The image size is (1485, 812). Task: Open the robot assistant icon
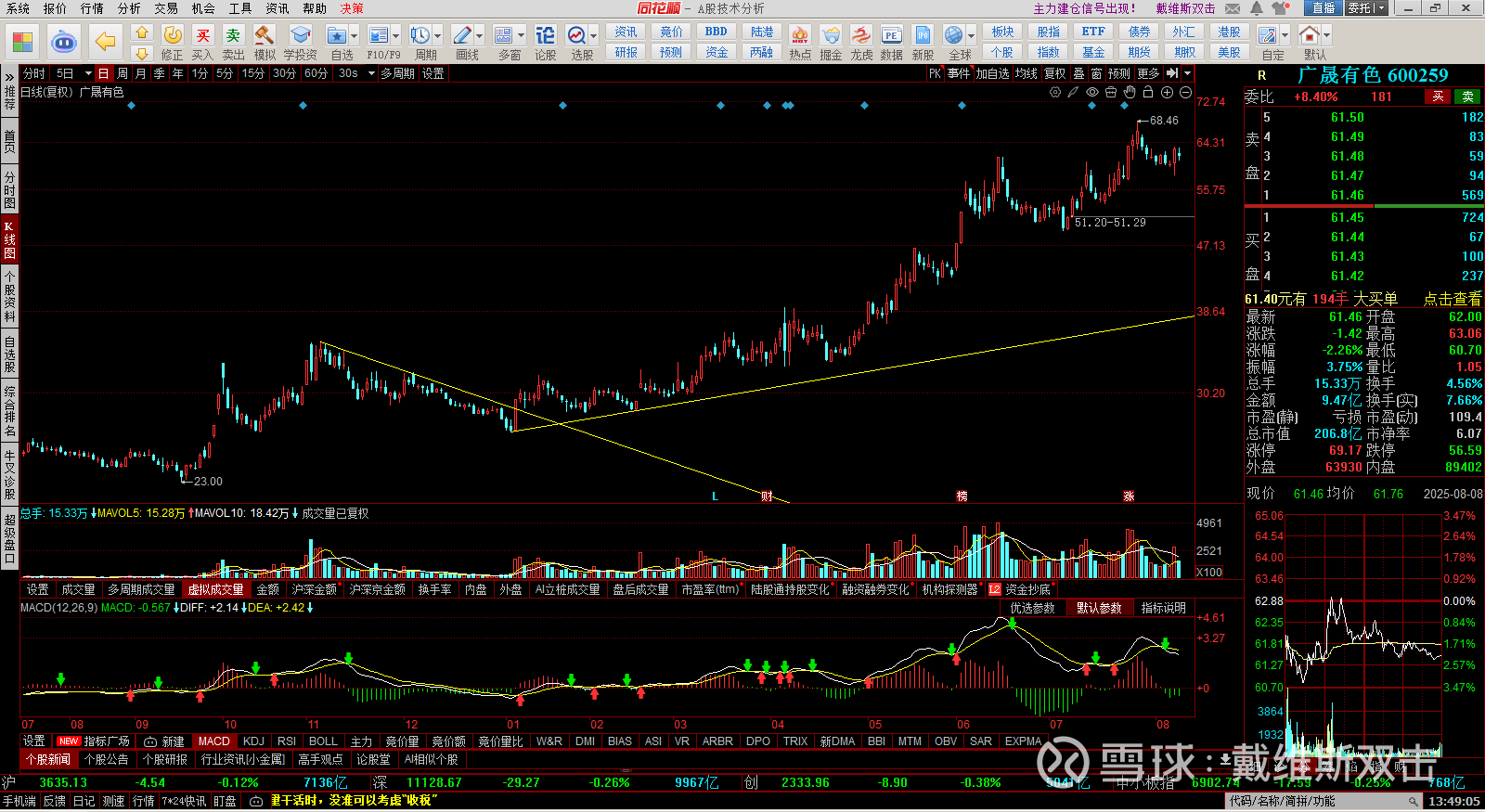pyautogui.click(x=63, y=42)
